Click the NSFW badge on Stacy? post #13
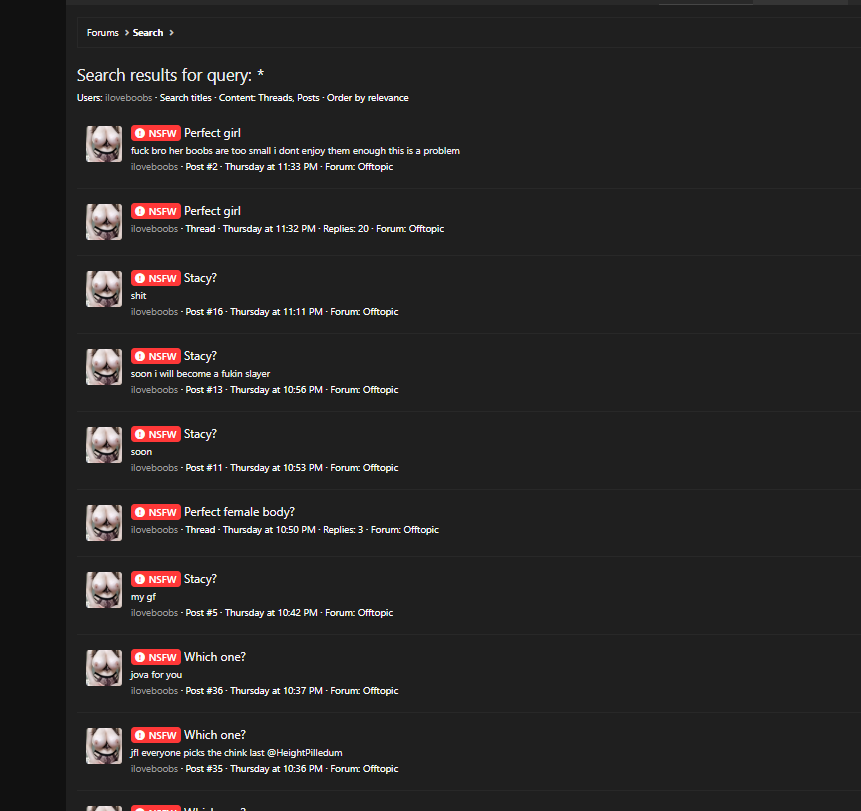This screenshot has height=811, width=861. click(x=156, y=356)
